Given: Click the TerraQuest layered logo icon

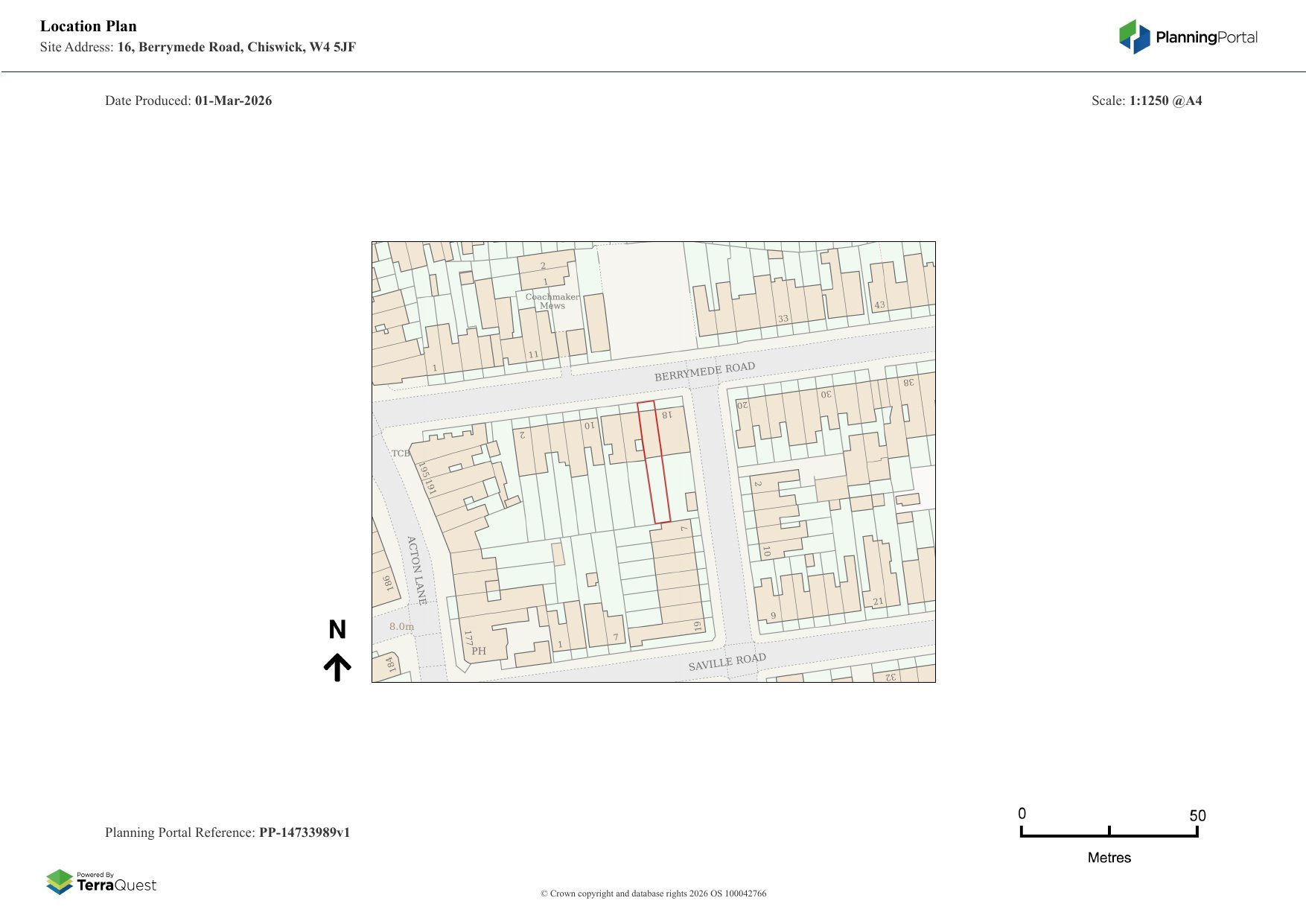Looking at the screenshot, I should tap(60, 882).
